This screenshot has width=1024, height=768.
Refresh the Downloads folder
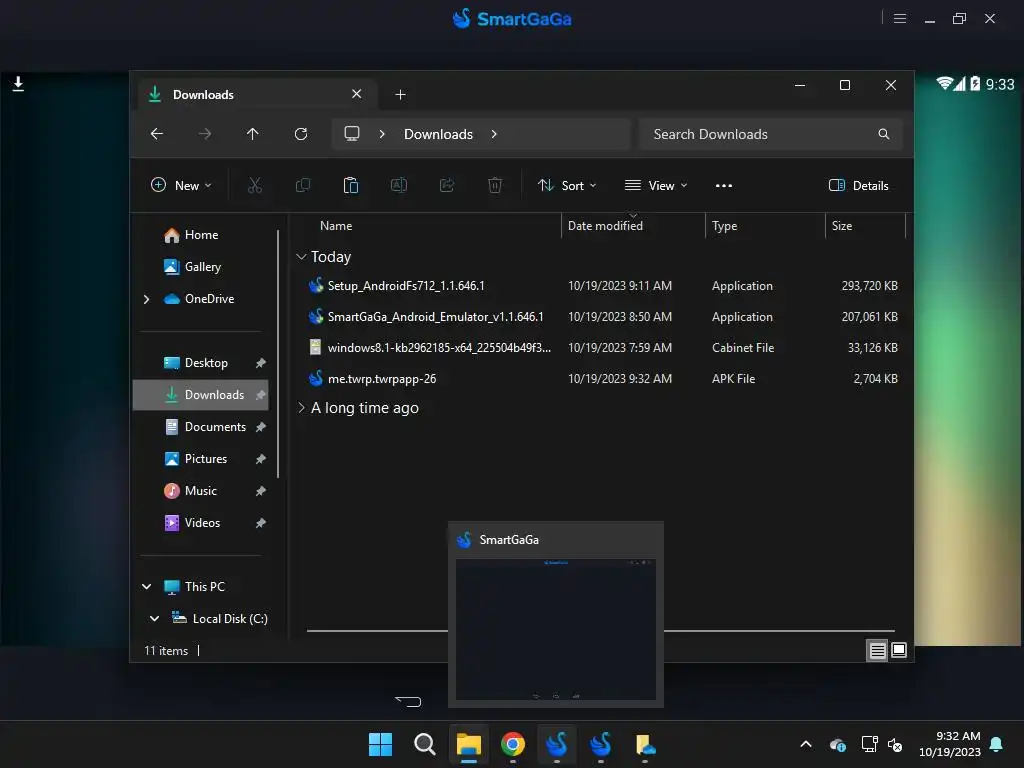(301, 134)
